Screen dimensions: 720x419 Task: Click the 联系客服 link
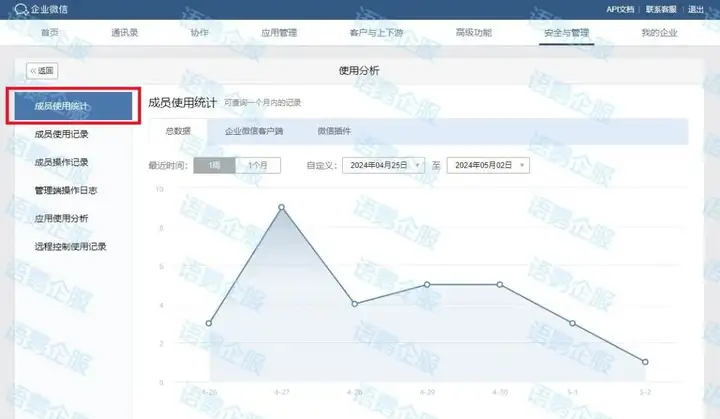coord(661,9)
